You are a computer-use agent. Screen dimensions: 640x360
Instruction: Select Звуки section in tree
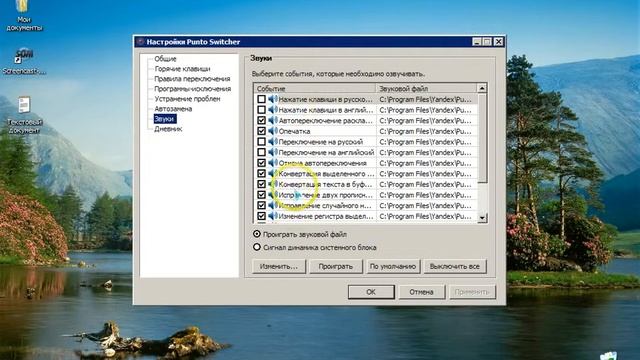coord(165,119)
